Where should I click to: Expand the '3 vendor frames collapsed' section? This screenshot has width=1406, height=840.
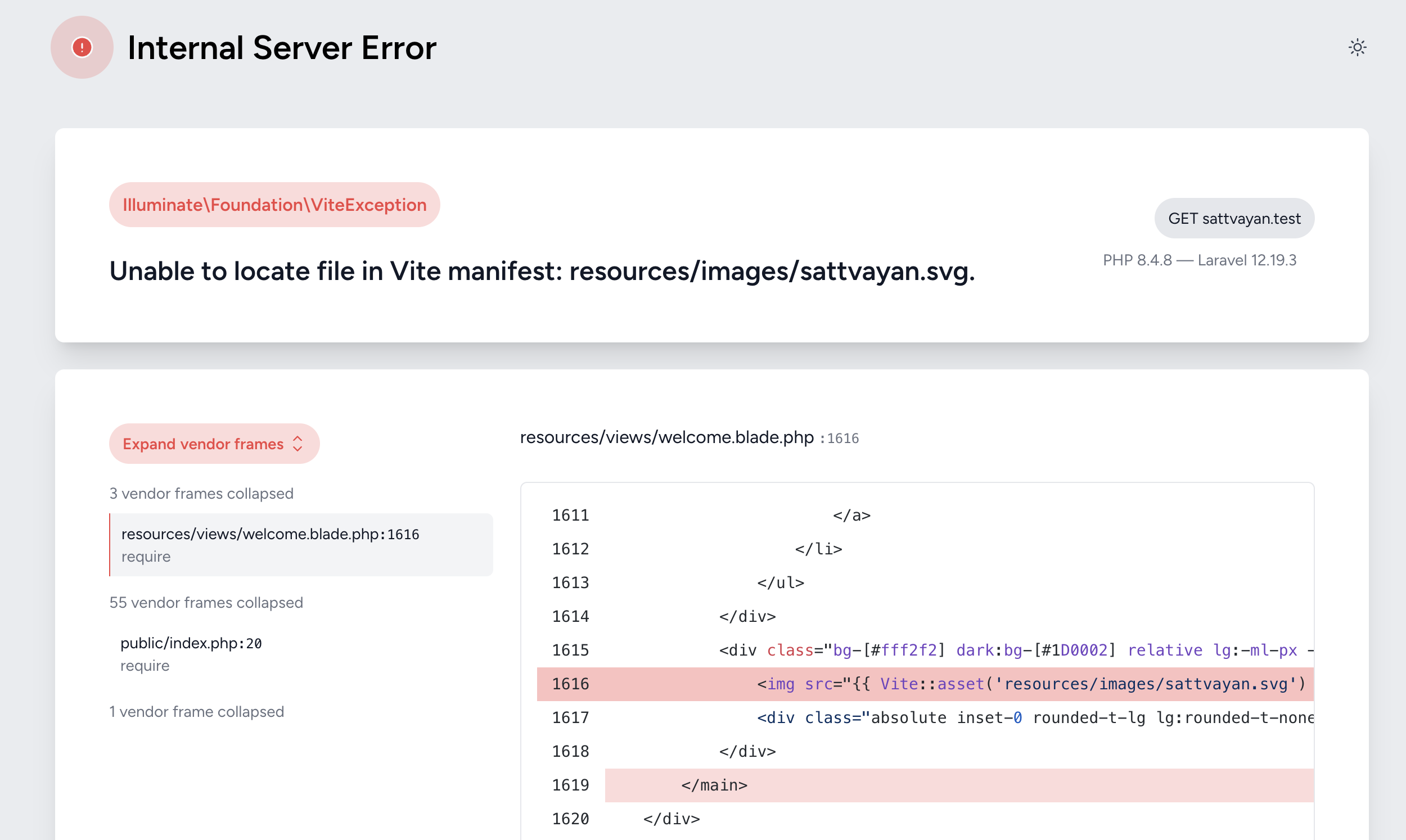201,494
